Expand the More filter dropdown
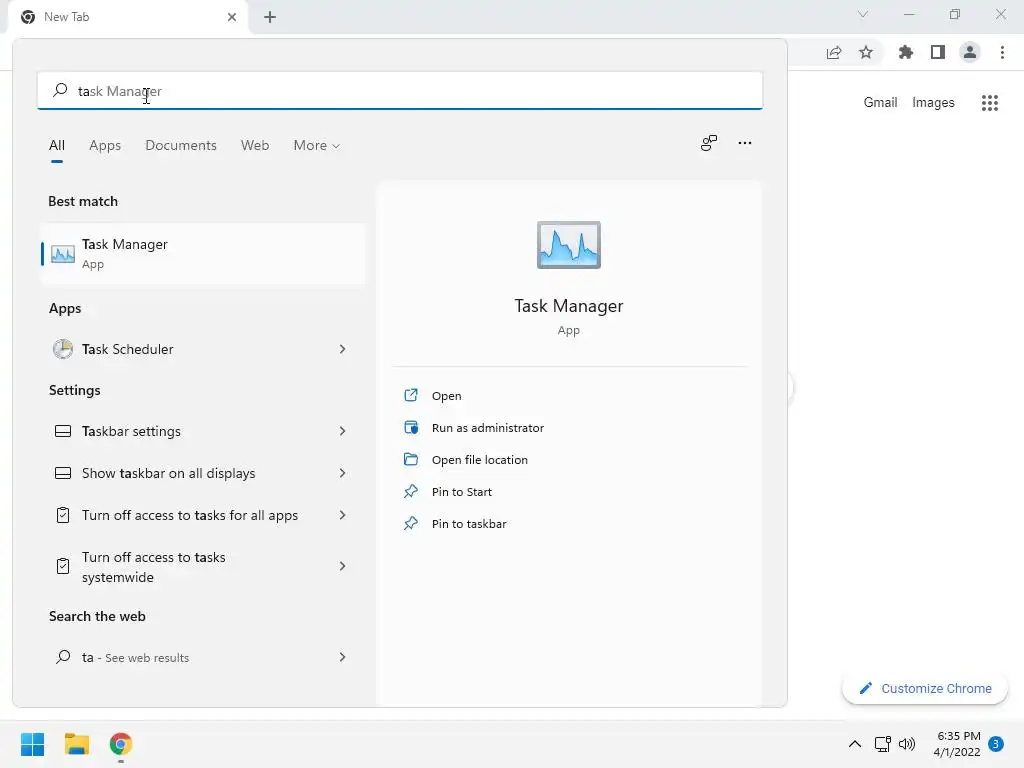This screenshot has height=768, width=1024. point(317,145)
